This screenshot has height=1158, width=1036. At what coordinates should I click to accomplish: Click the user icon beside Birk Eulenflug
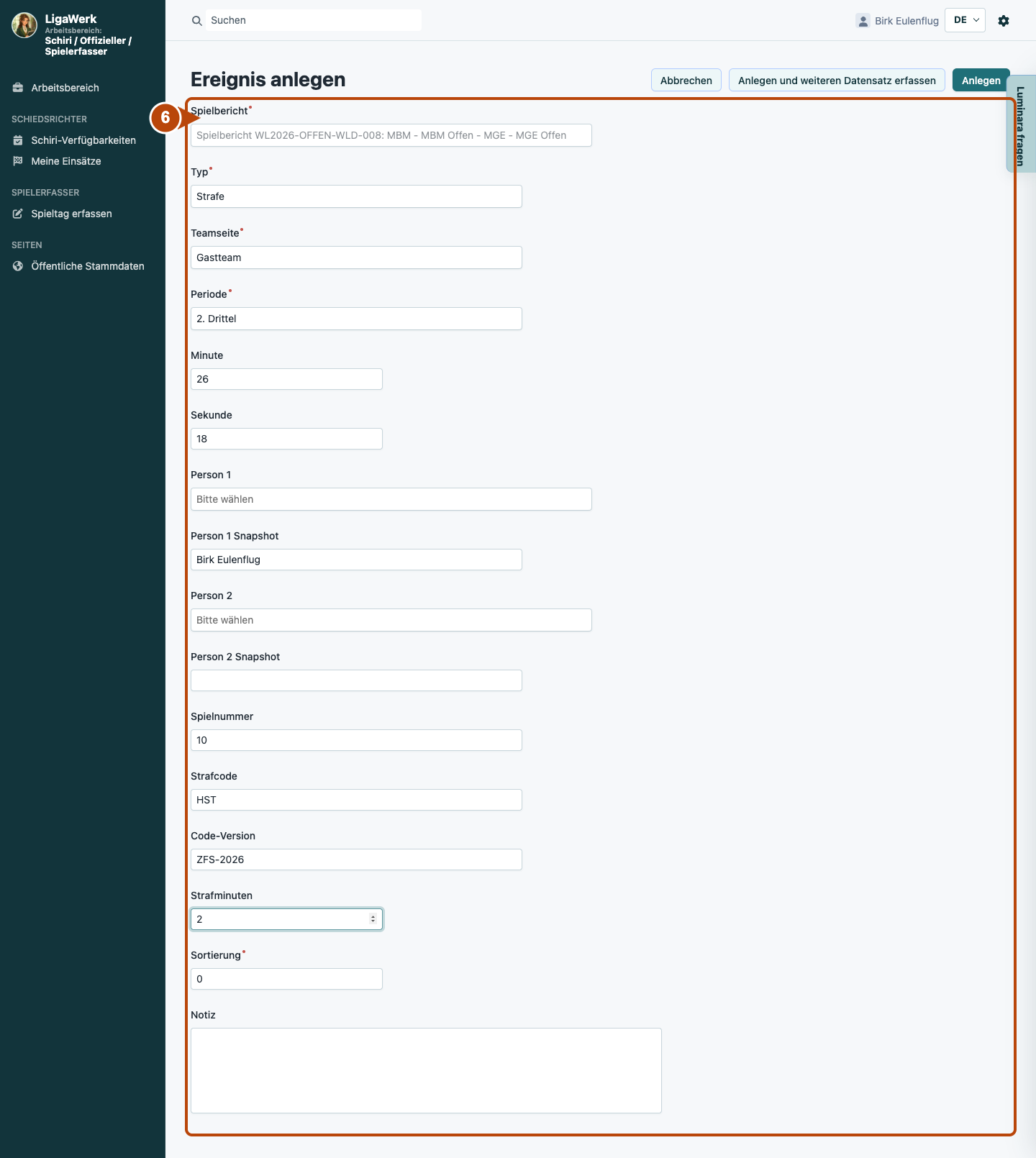pos(863,21)
